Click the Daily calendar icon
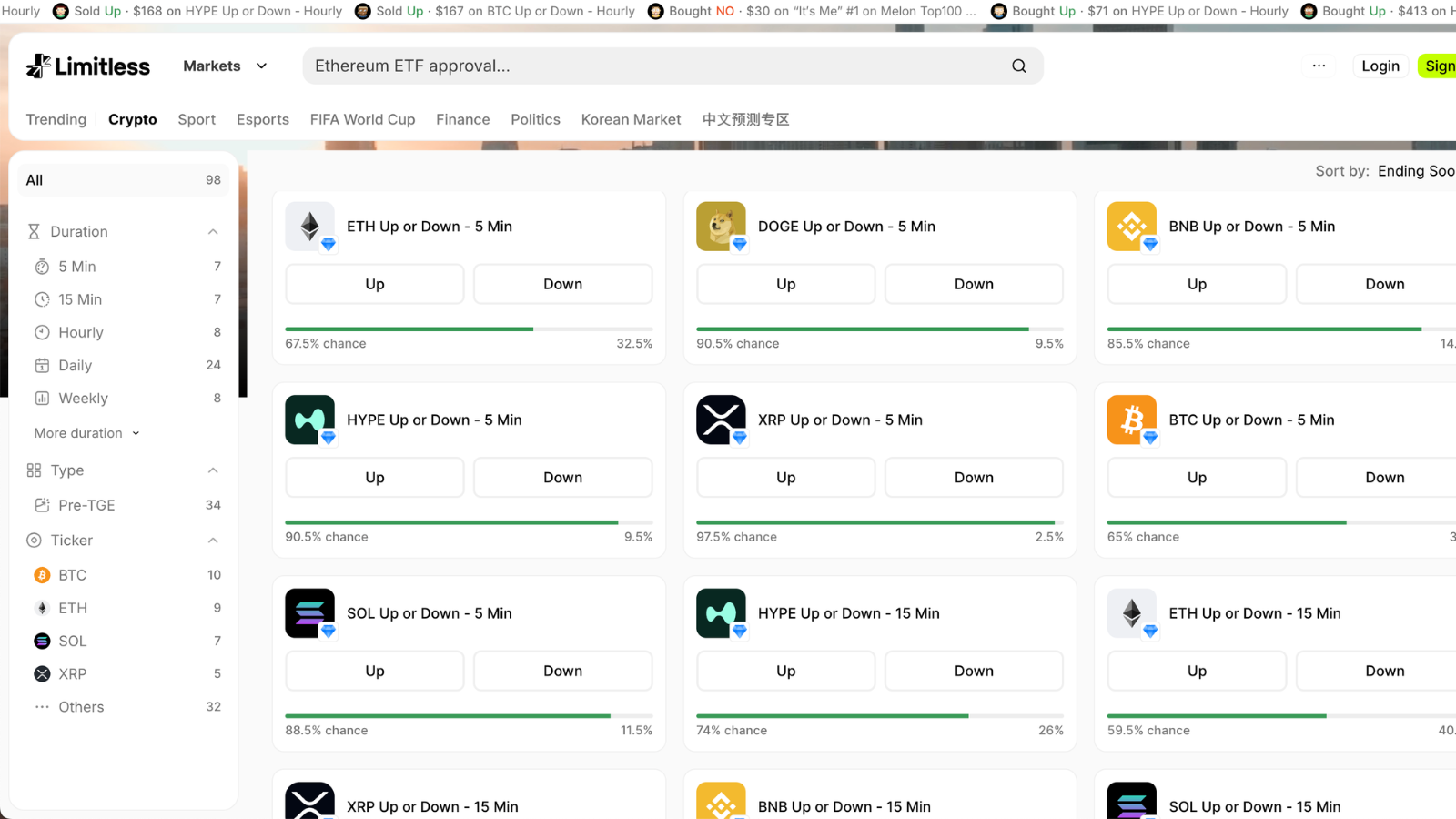Screen dimensions: 1456x819 click(42, 365)
